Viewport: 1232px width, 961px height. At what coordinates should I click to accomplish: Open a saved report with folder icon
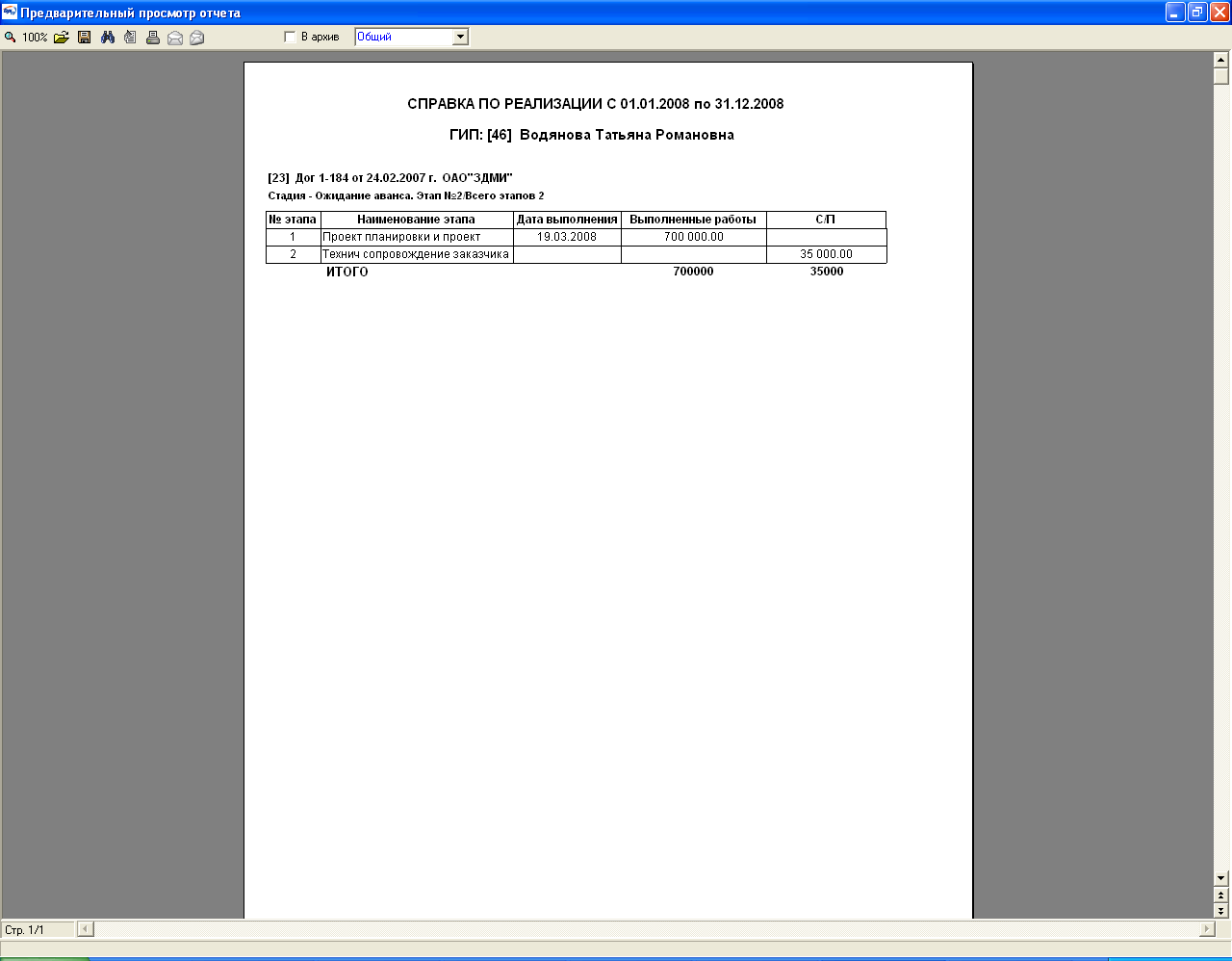coord(62,38)
